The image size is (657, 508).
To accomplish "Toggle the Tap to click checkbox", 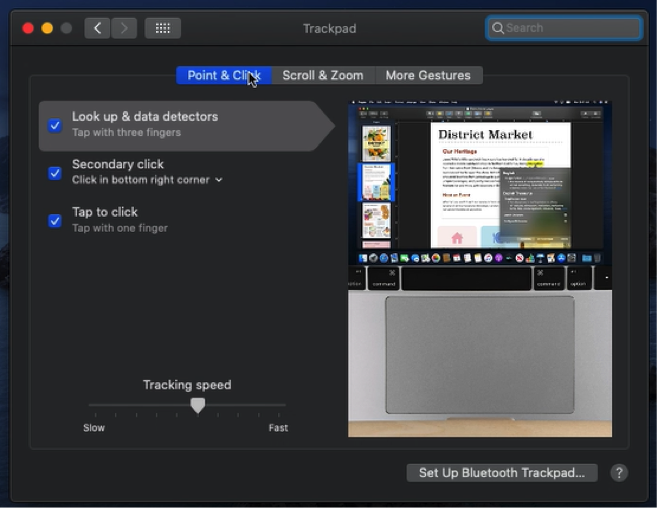I will tap(55, 220).
